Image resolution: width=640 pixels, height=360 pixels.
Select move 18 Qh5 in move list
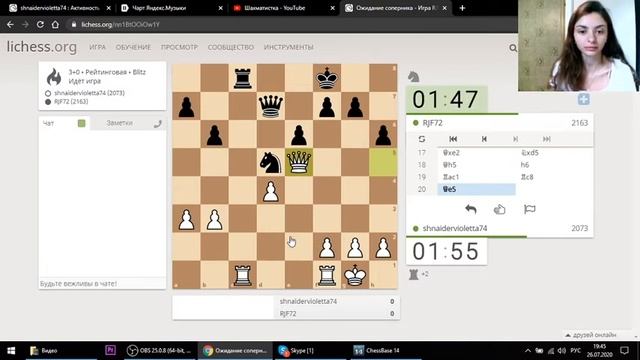tap(476, 165)
